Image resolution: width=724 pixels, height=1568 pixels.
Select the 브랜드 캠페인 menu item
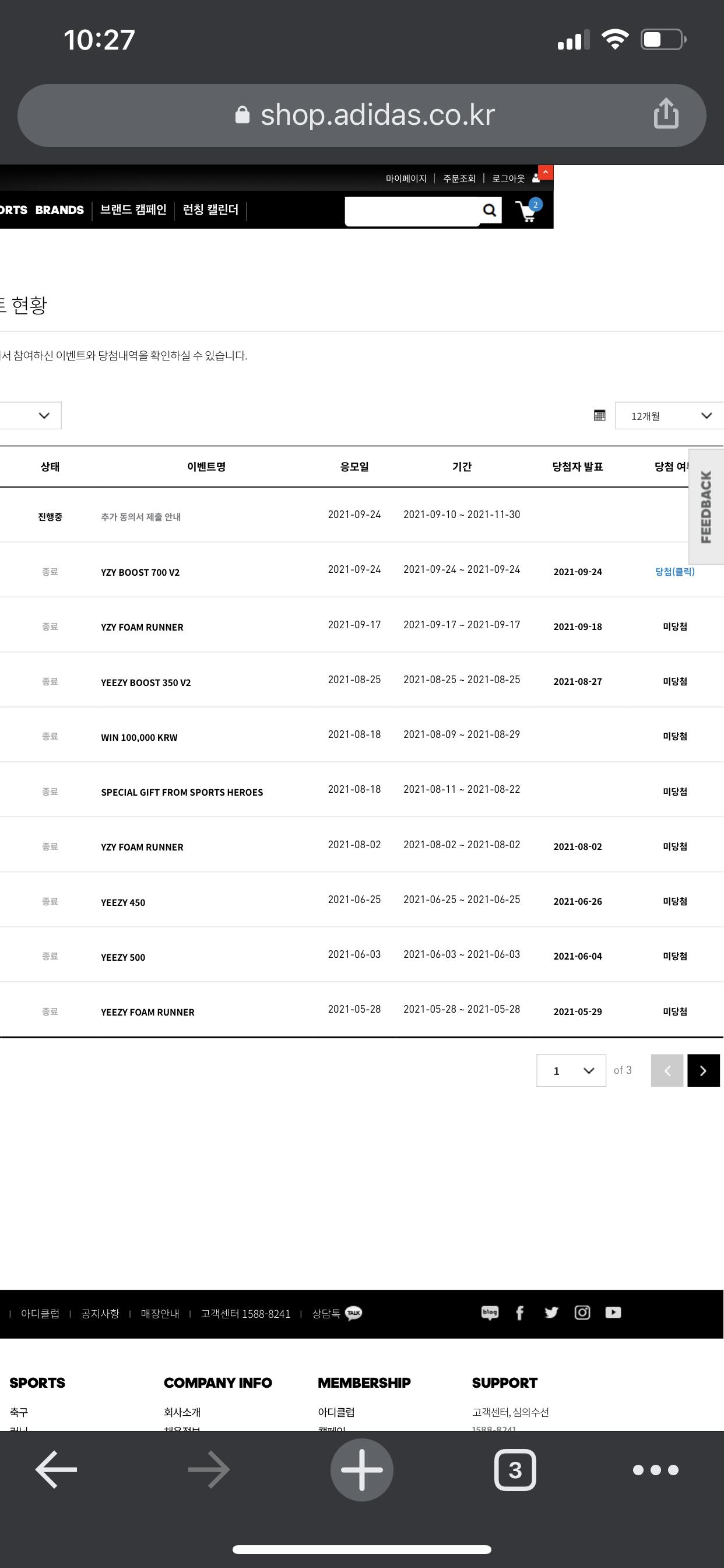pos(133,210)
